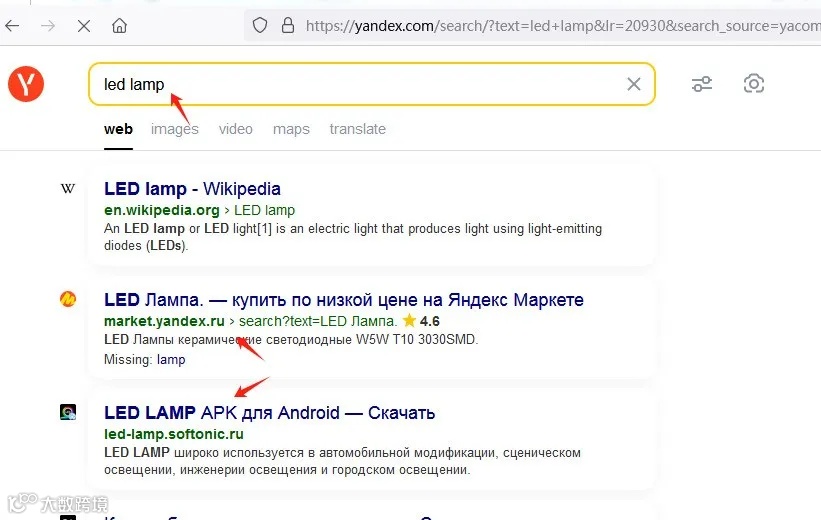Click the red Yandex Y logo

(26, 84)
